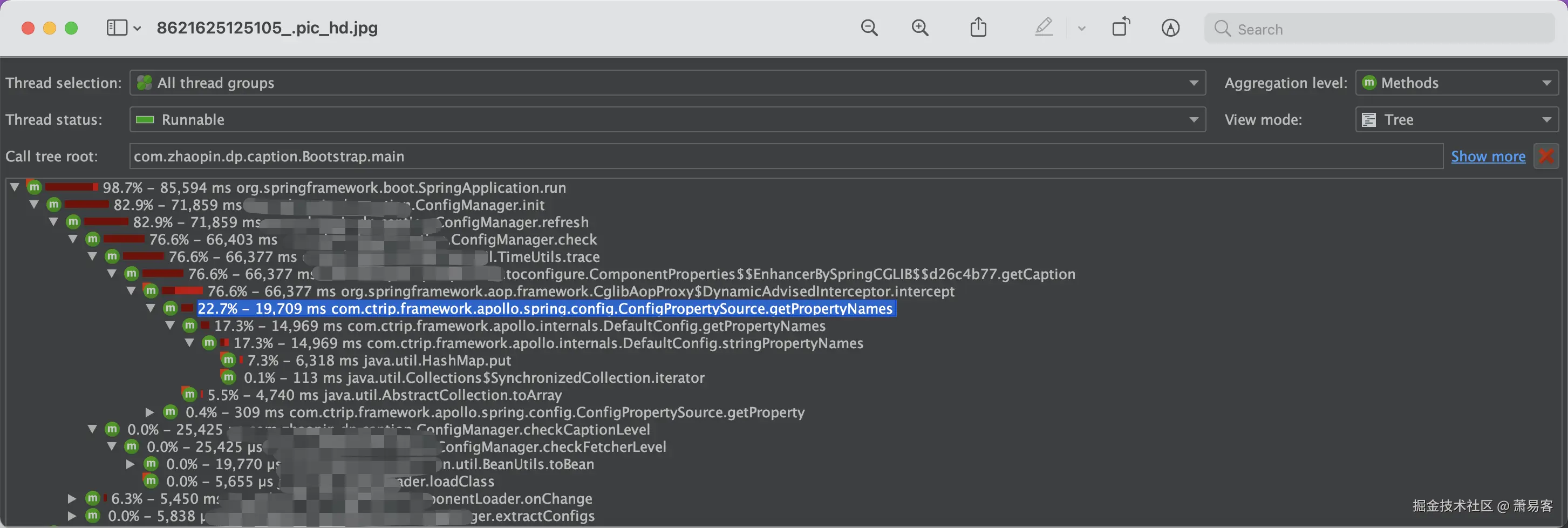1568x528 pixels.
Task: Expand the 6.3% onChange node
Action: 72,499
